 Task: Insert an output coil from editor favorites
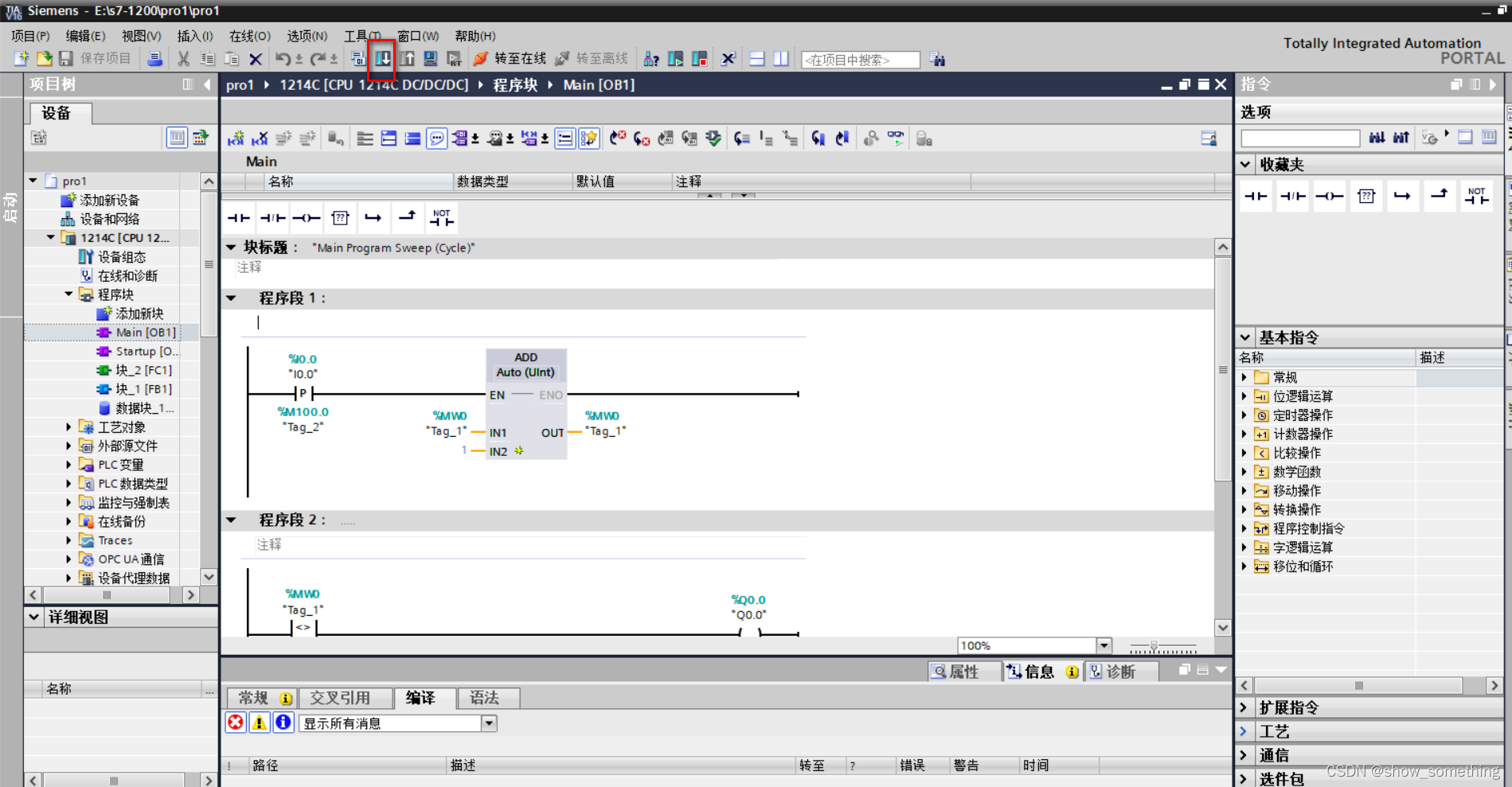307,217
